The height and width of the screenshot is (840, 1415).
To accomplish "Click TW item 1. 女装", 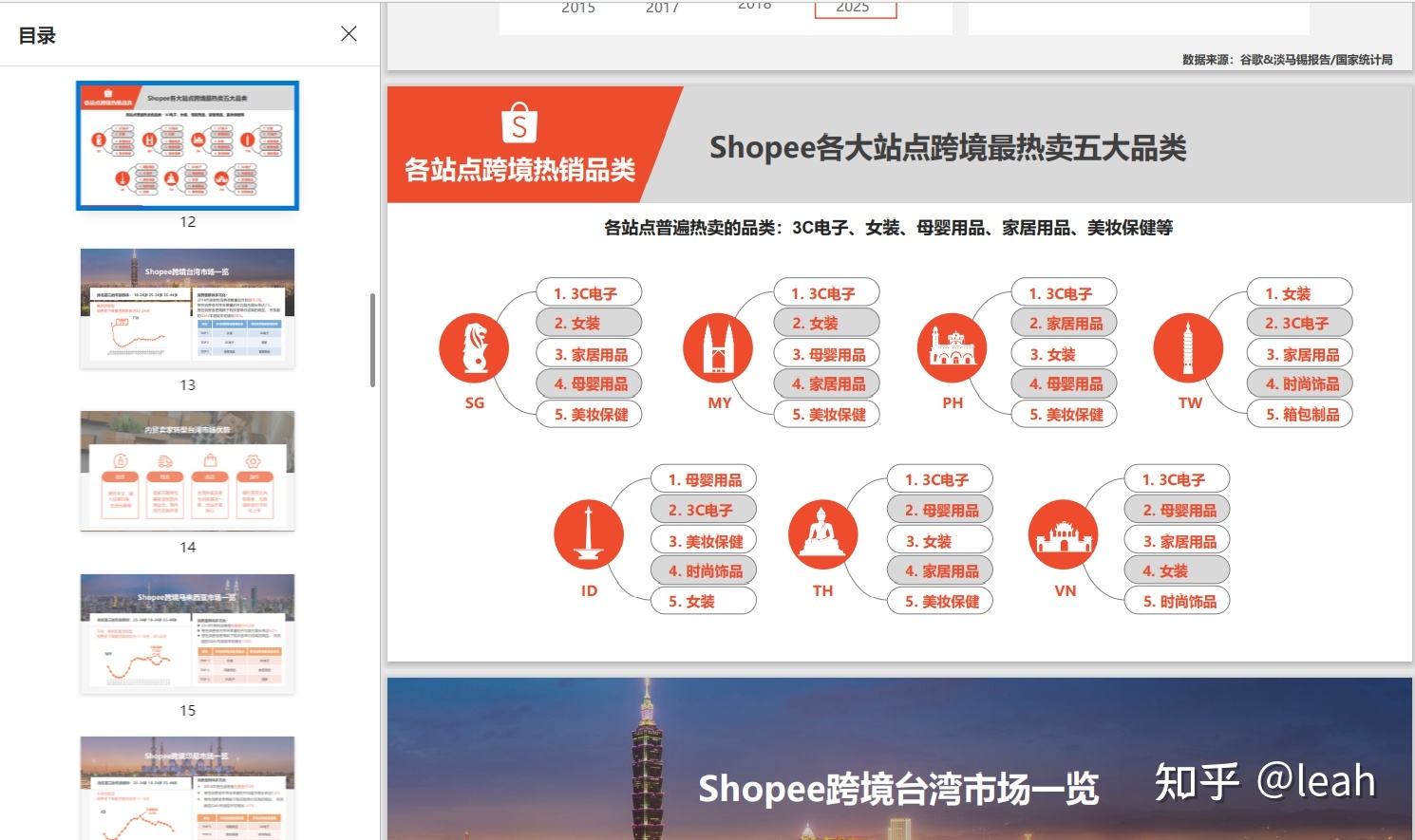I will click(x=1300, y=293).
